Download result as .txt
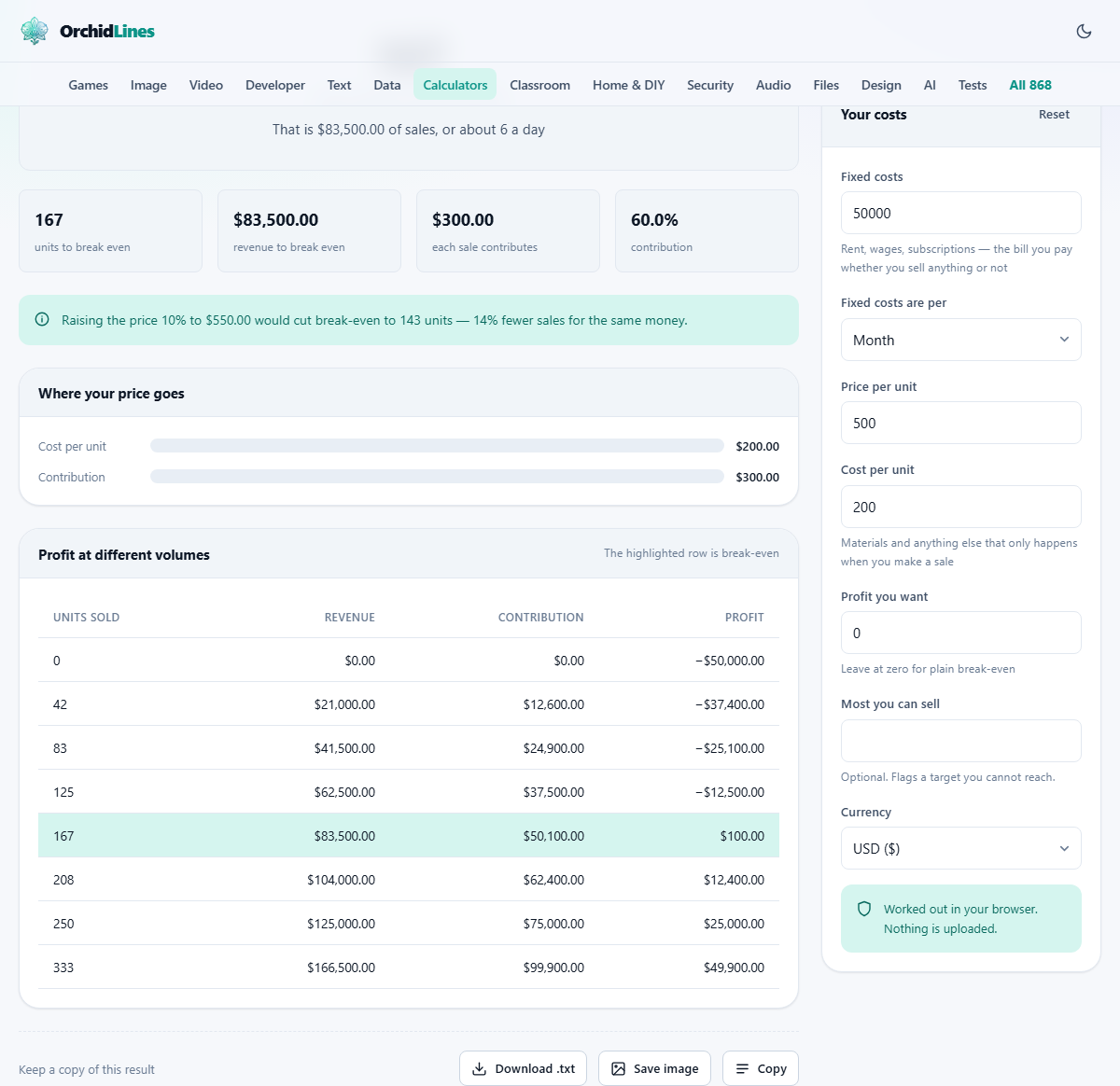 (x=523, y=1069)
